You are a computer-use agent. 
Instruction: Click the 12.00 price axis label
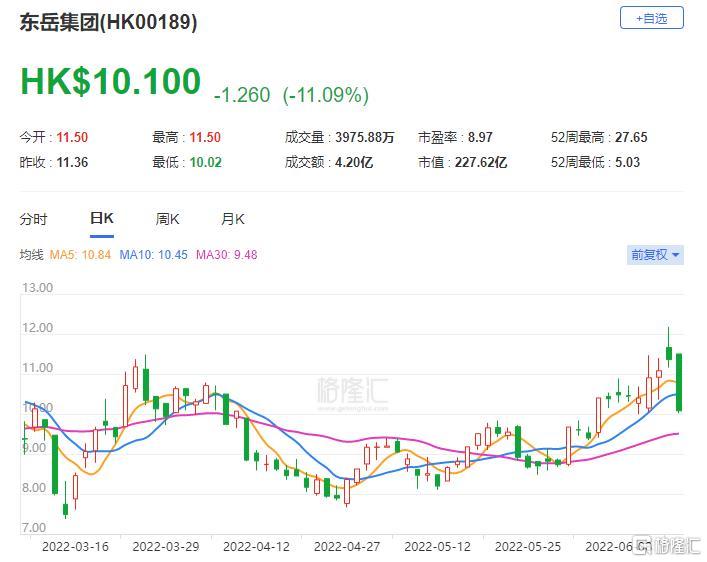coord(37,328)
